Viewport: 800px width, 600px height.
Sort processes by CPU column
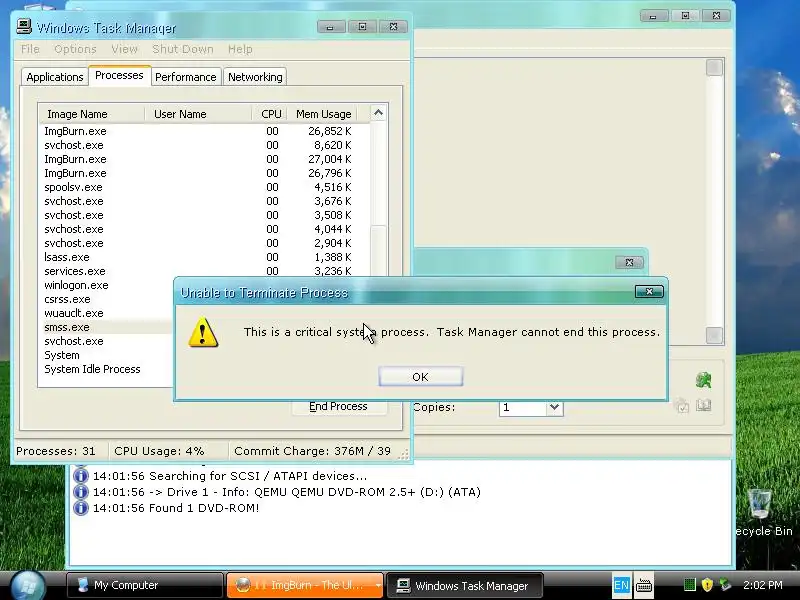pyautogui.click(x=270, y=114)
